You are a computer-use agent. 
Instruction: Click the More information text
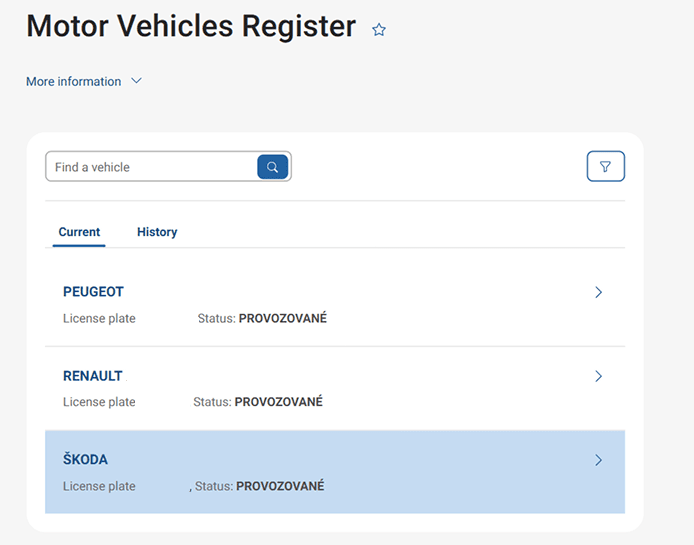73,81
